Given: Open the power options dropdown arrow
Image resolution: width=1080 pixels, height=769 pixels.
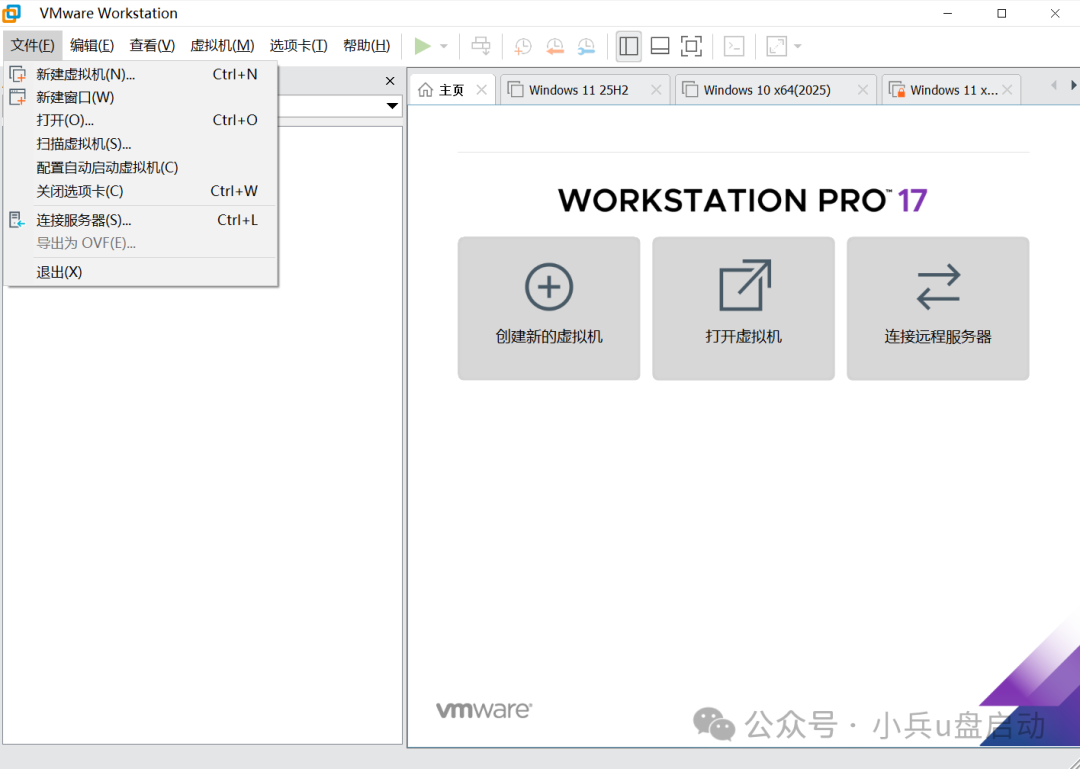Looking at the screenshot, I should pos(442,45).
